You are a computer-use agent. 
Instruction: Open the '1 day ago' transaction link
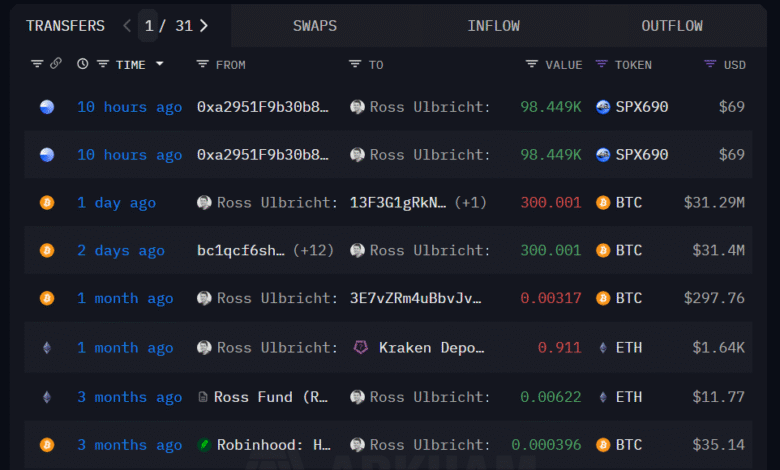coord(117,202)
